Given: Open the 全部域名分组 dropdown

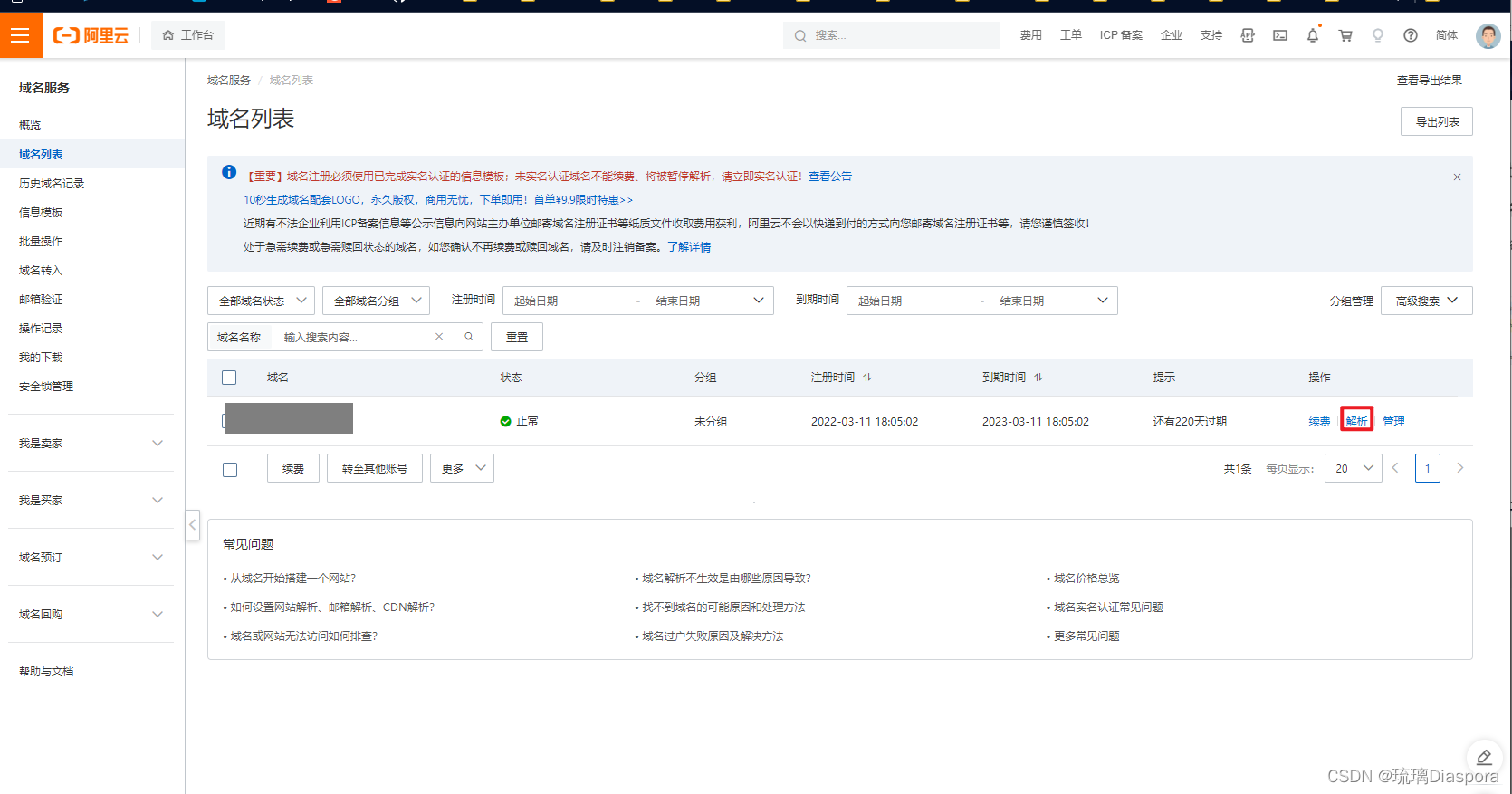Looking at the screenshot, I should [x=376, y=301].
